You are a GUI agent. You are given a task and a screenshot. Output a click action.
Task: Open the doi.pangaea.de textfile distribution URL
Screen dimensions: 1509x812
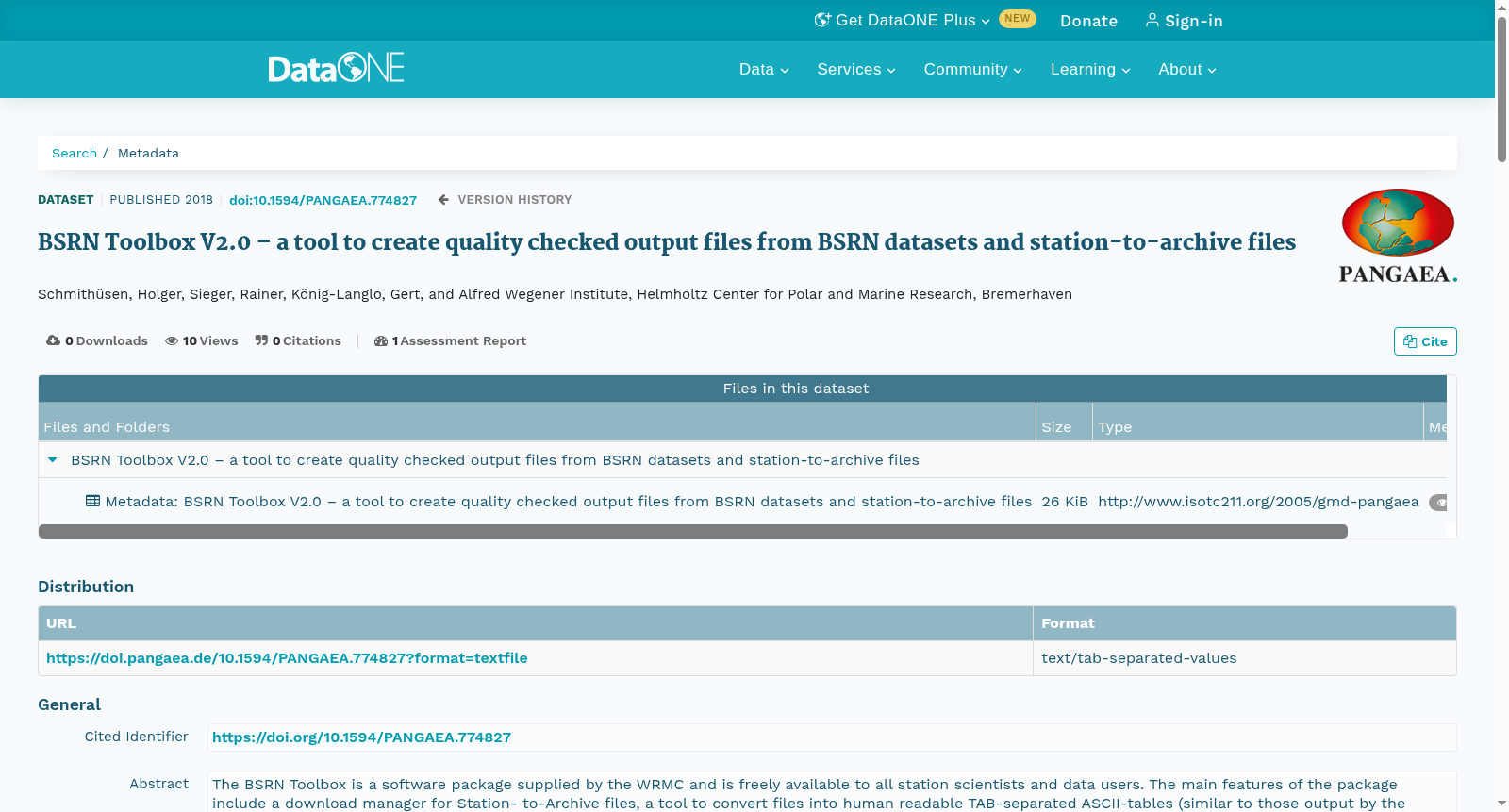[x=287, y=658]
